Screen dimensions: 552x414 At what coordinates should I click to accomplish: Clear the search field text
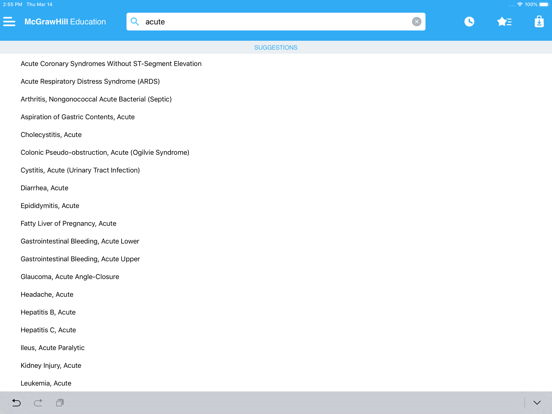(416, 22)
